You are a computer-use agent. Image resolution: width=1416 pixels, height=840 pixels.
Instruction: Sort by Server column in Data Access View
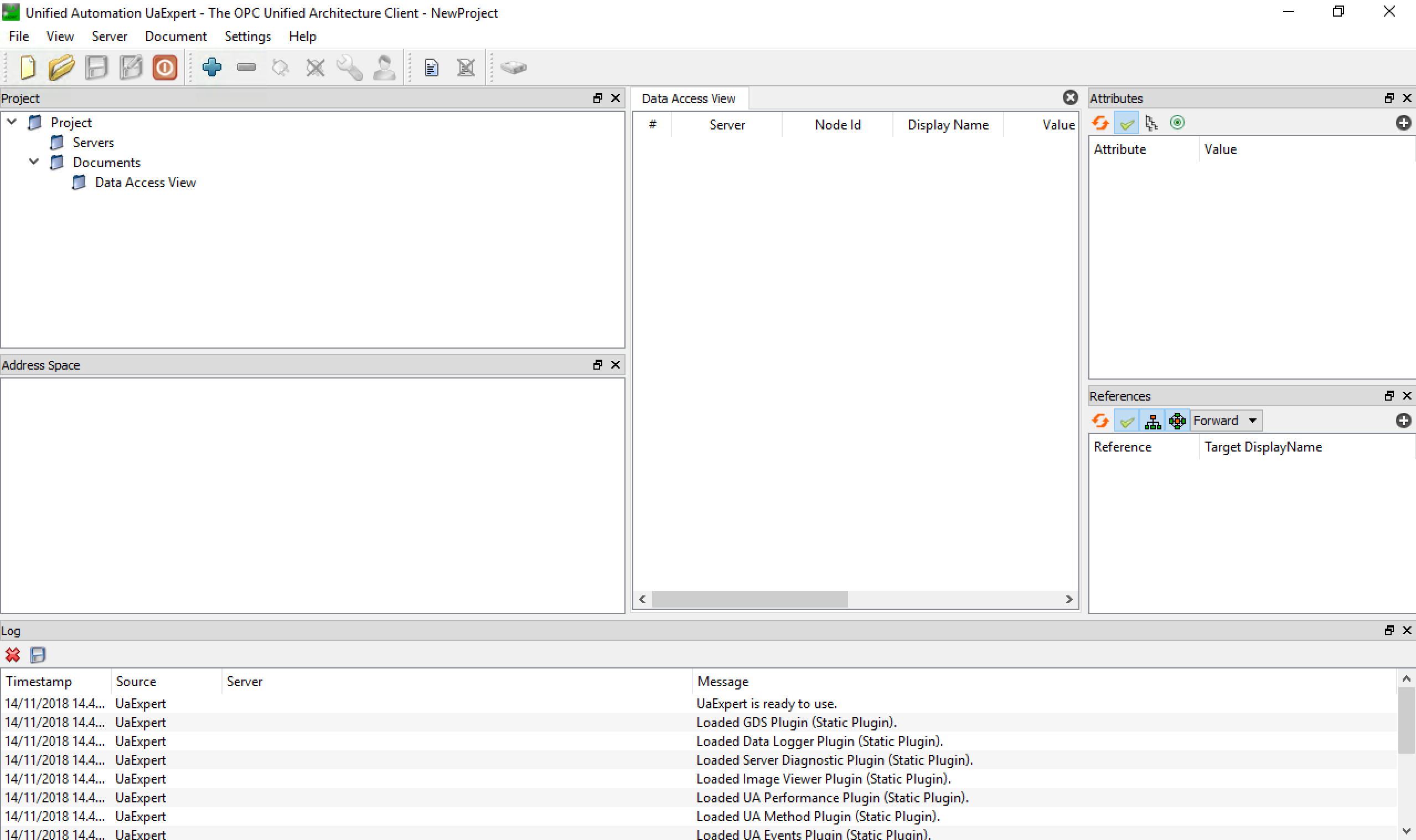tap(727, 125)
